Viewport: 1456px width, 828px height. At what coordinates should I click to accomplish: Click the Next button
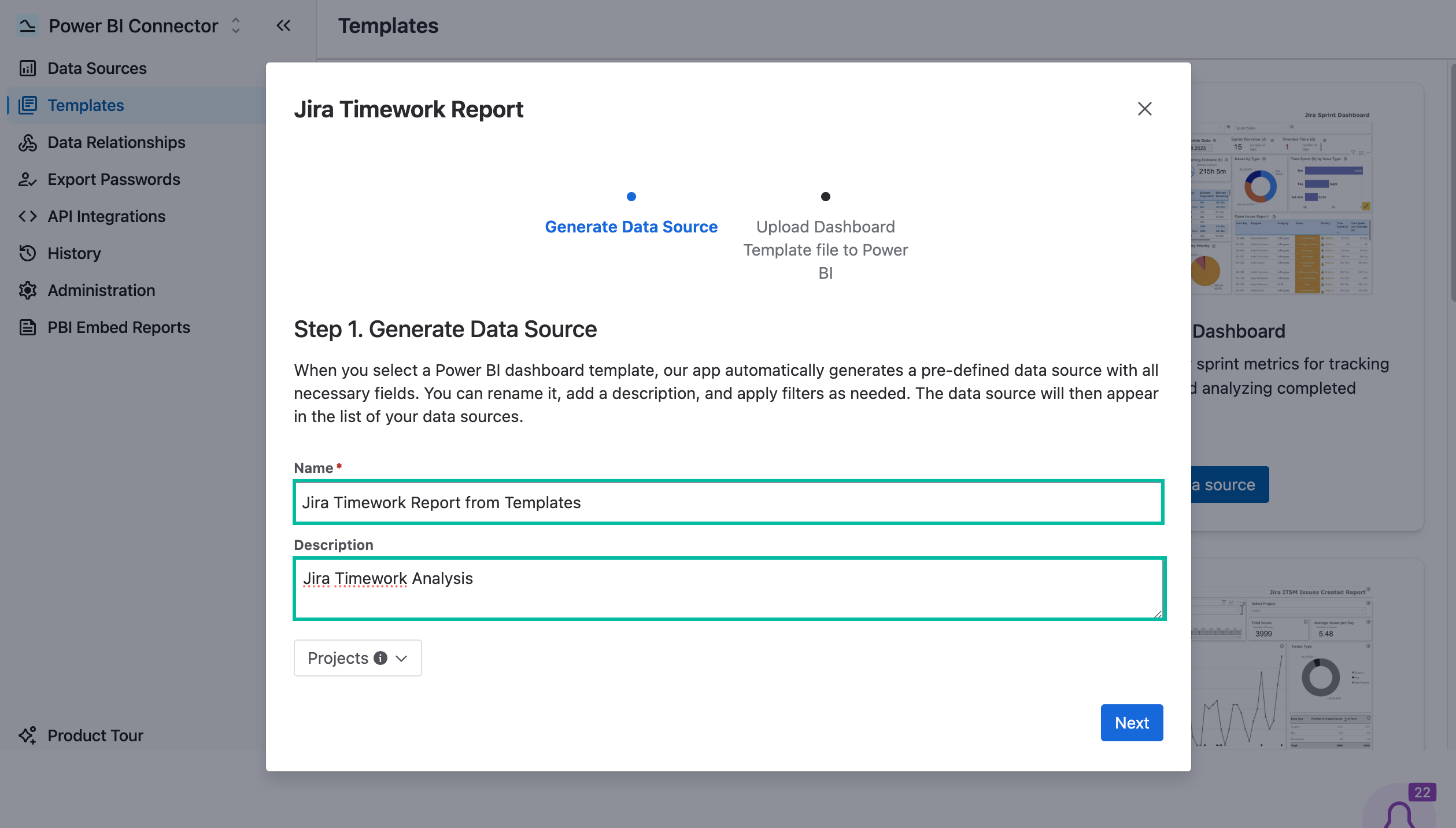point(1132,723)
